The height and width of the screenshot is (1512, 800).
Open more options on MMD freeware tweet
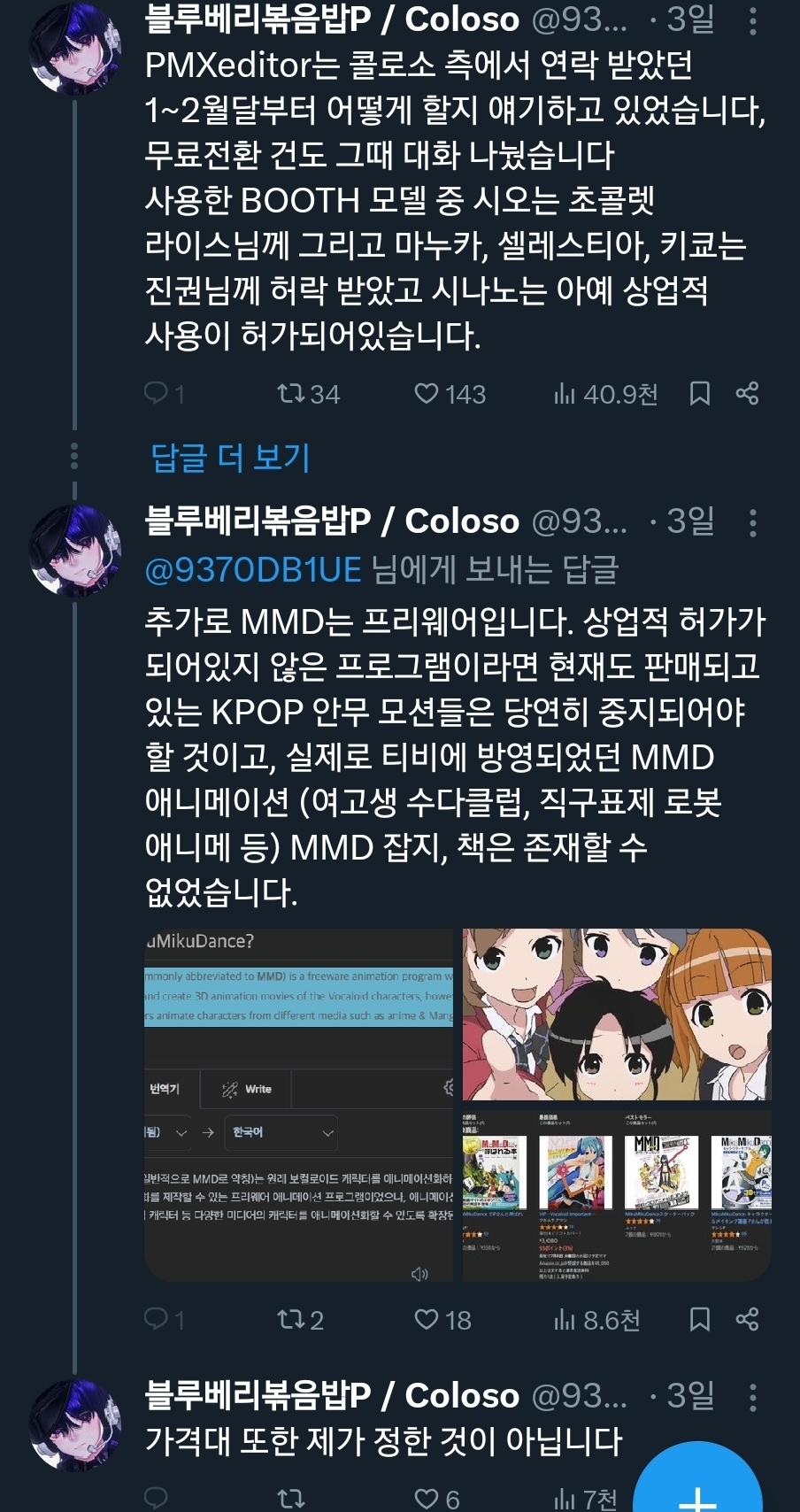(x=753, y=522)
